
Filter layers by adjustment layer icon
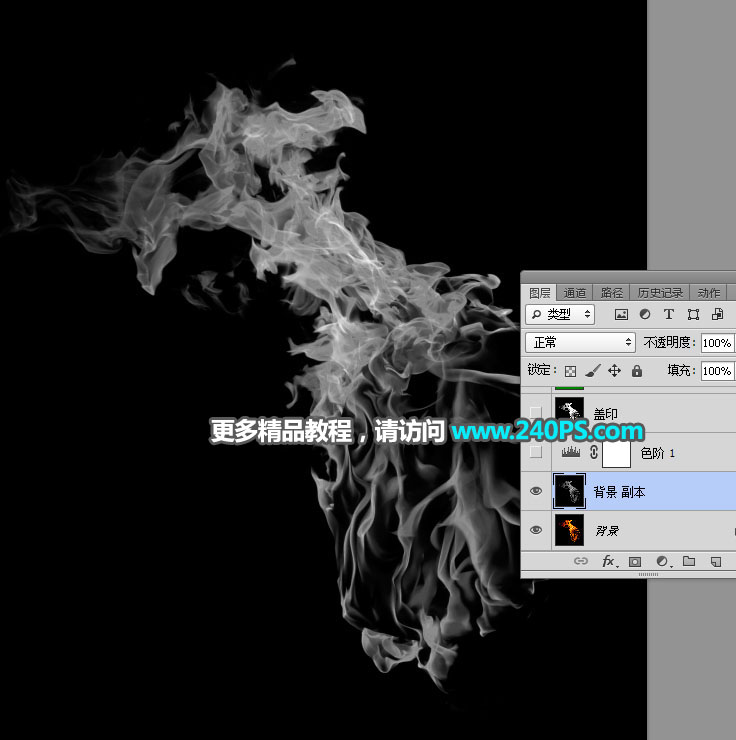point(645,314)
